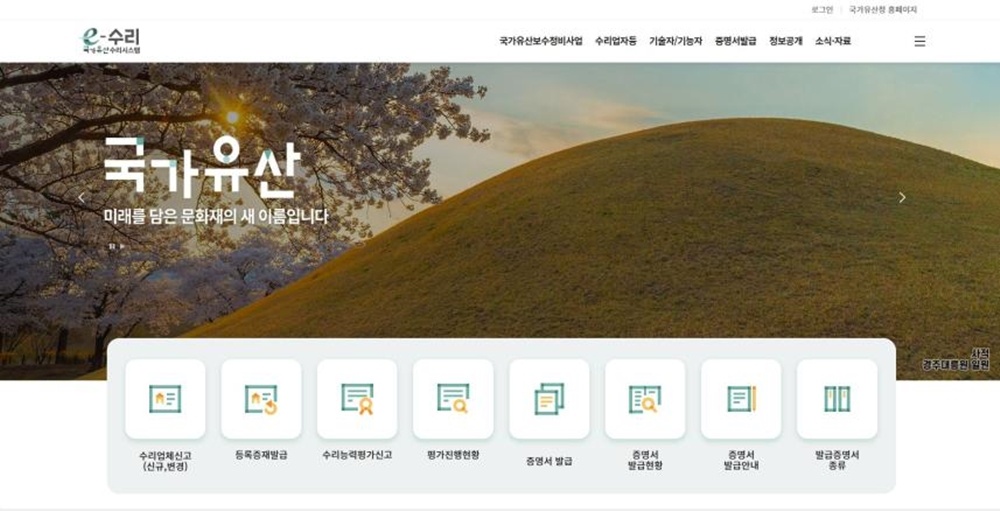1000x511 pixels.
Task: Open the 증명서발급 menu
Action: coord(735,41)
